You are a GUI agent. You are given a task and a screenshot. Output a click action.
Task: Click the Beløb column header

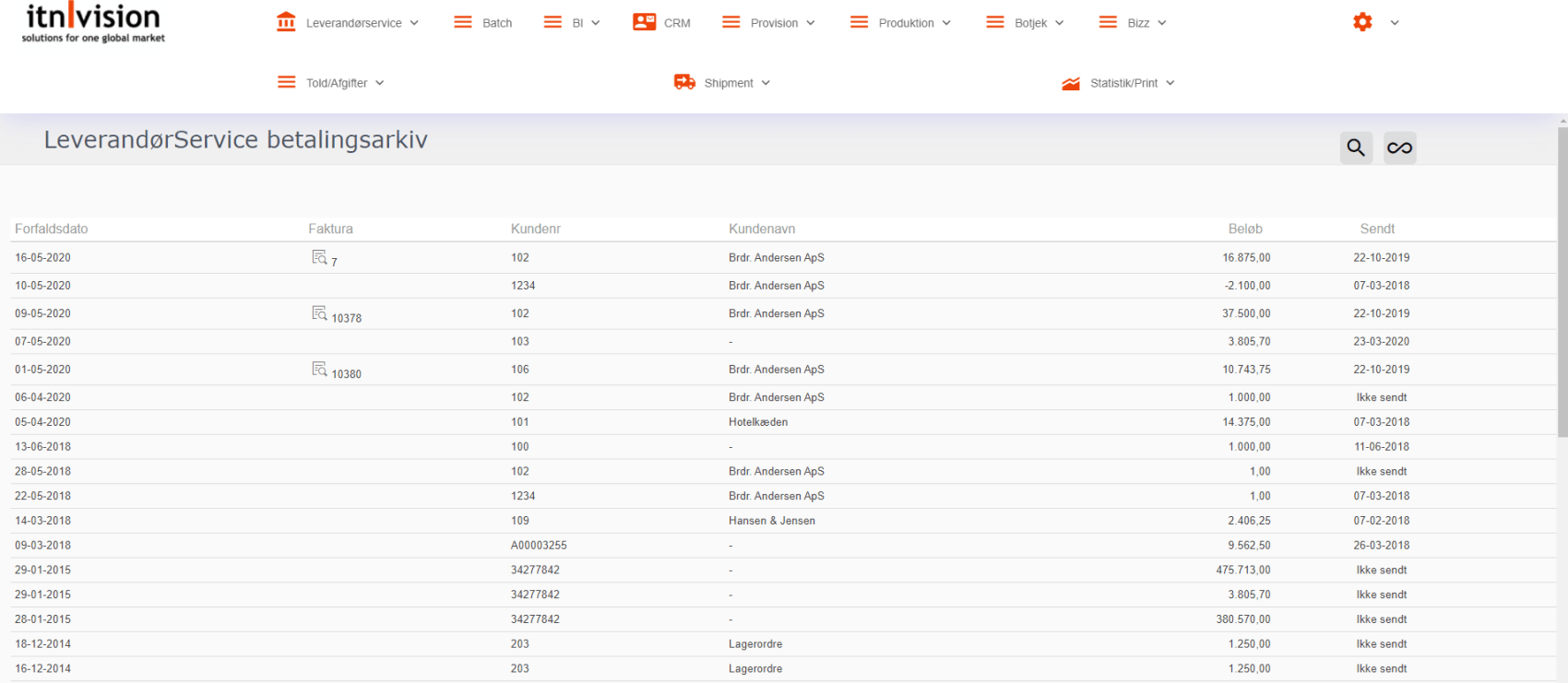(x=1244, y=229)
